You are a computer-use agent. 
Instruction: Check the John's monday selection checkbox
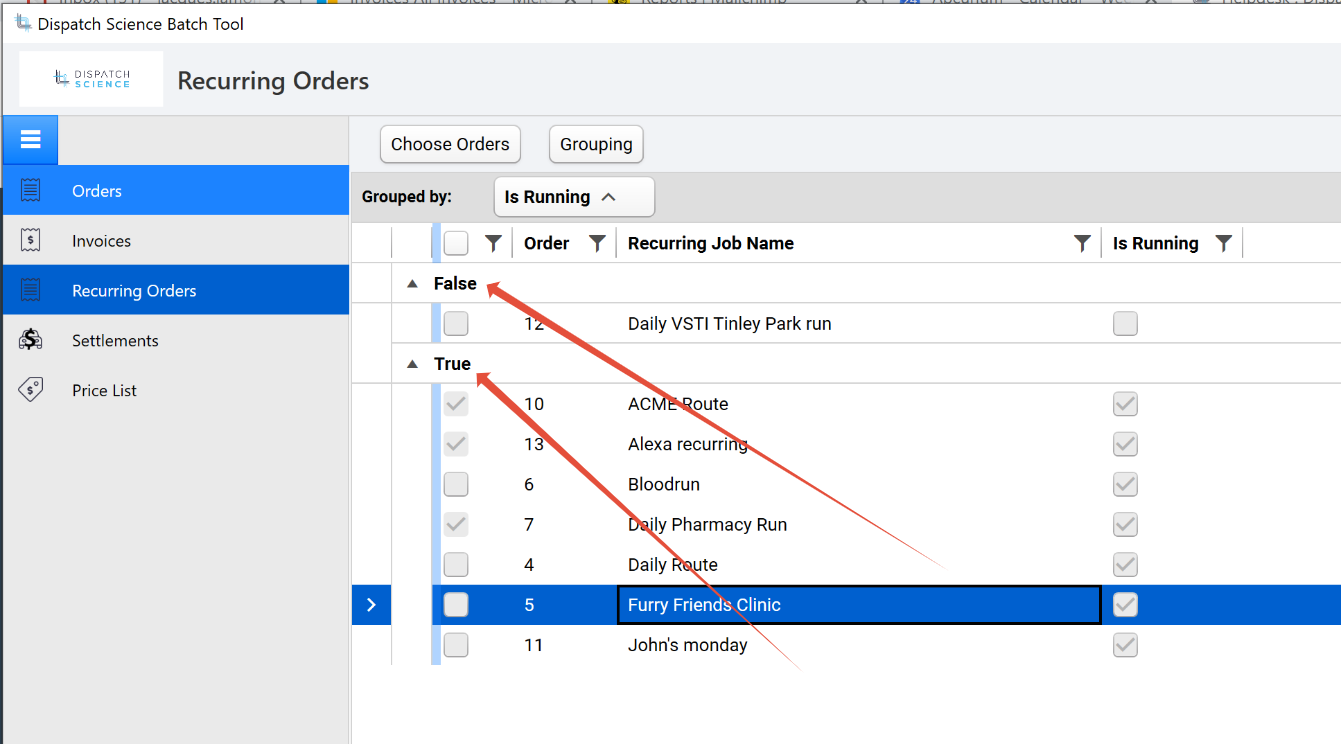coord(456,645)
